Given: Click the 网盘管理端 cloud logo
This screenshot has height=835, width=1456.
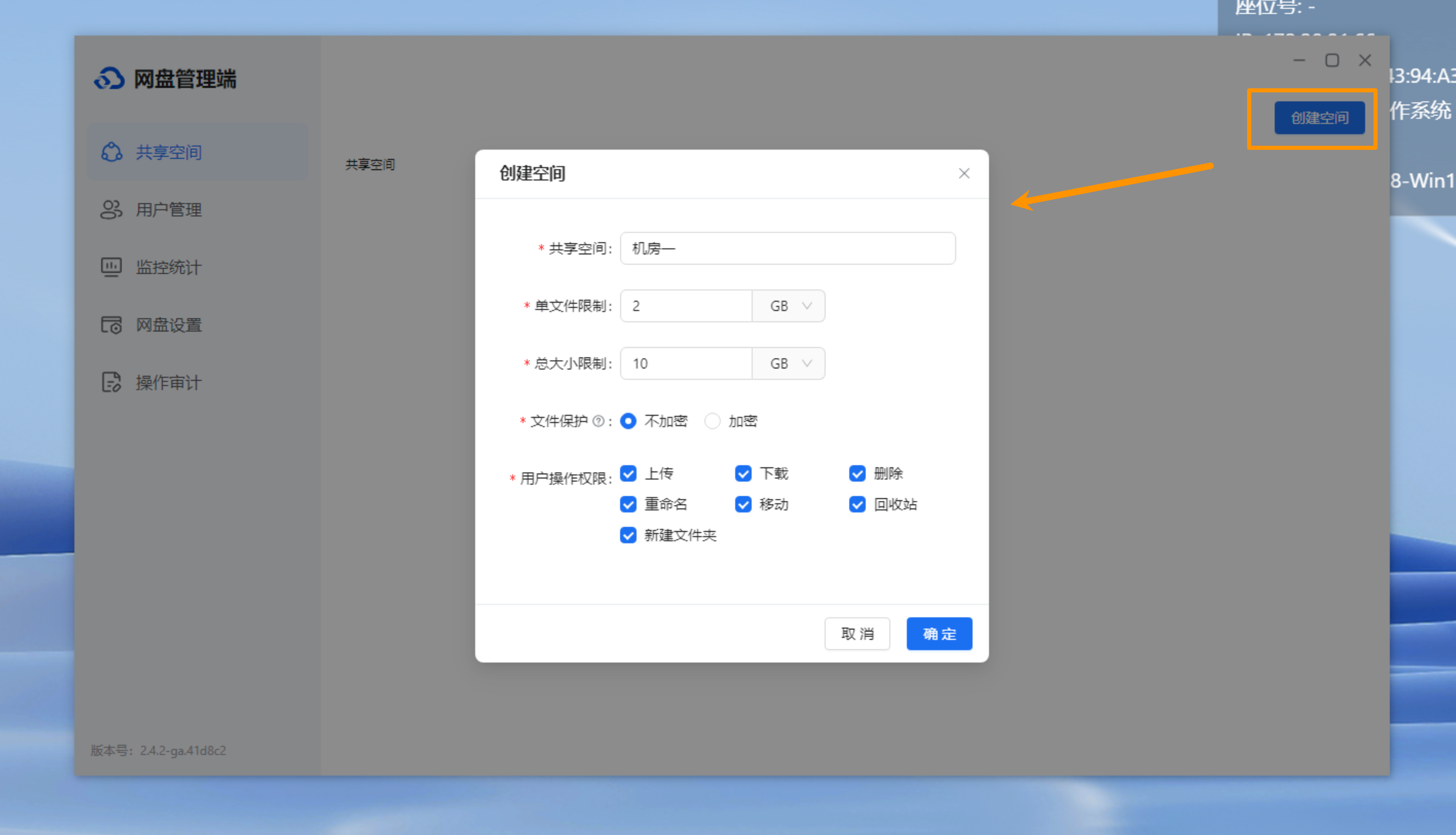Looking at the screenshot, I should pos(109,78).
